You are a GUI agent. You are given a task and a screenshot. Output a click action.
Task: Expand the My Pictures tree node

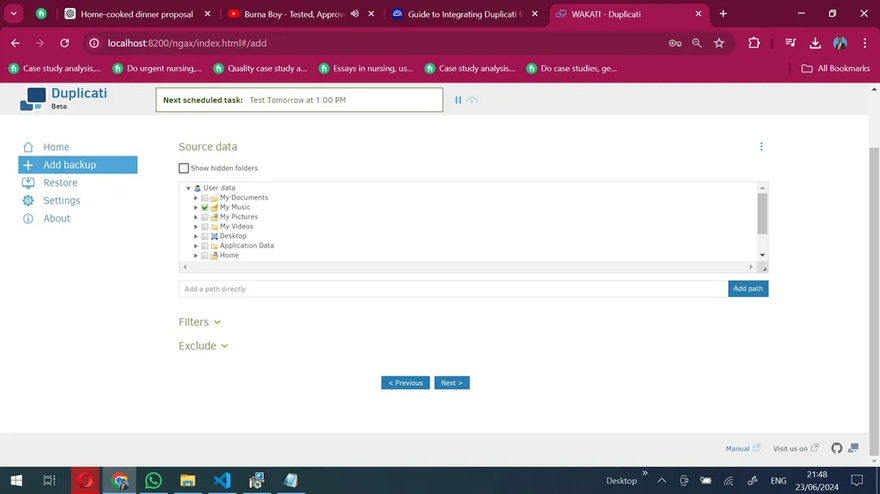click(x=196, y=217)
